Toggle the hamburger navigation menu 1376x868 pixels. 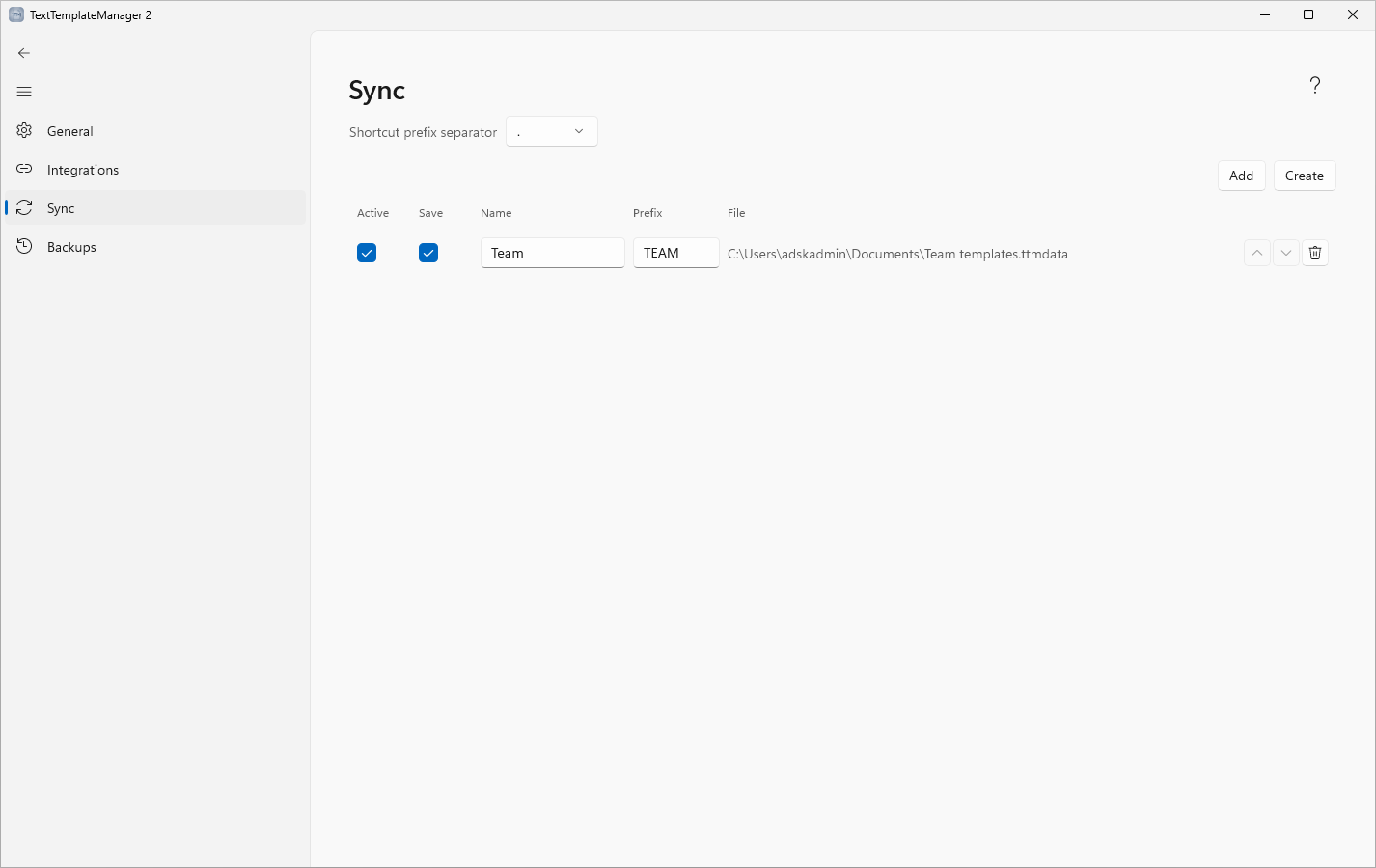pyautogui.click(x=24, y=92)
